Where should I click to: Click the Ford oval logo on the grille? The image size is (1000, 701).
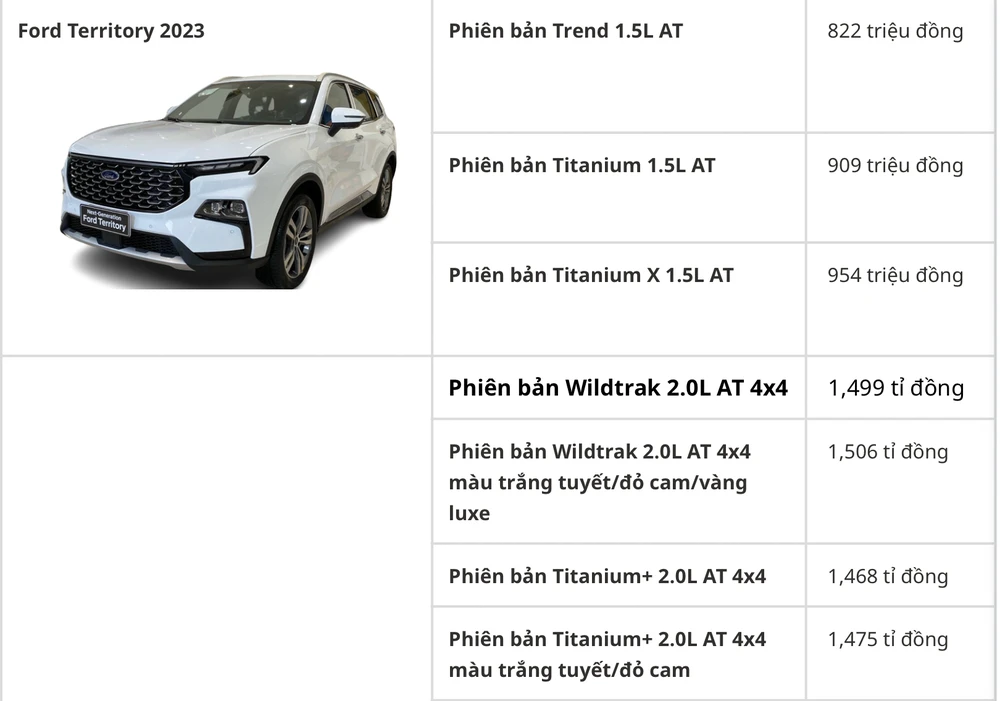pyautogui.click(x=108, y=175)
